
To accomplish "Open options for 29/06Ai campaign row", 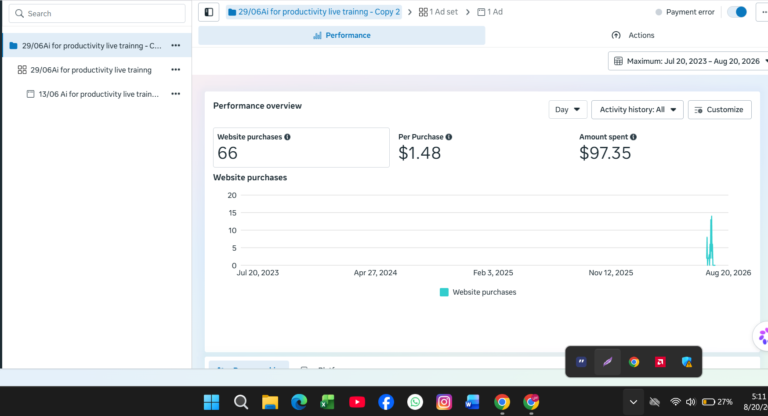I will [175, 46].
